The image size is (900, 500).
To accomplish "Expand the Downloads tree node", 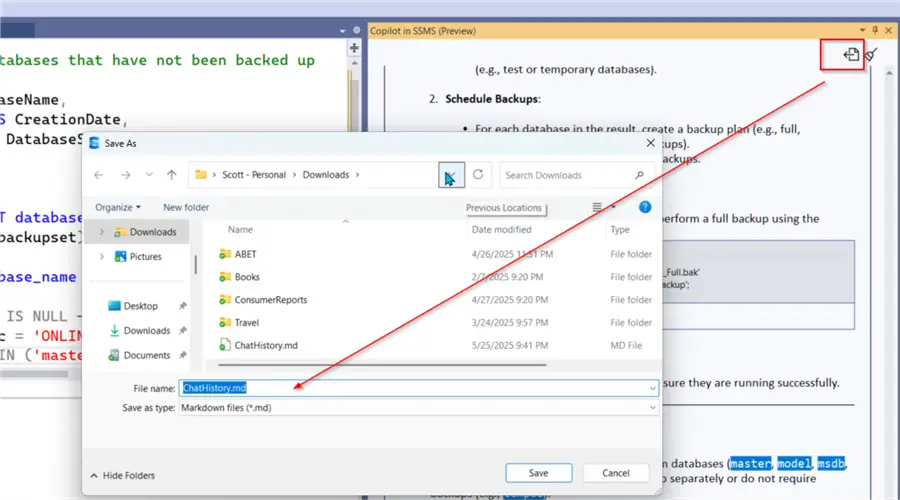I will click(x=102, y=232).
